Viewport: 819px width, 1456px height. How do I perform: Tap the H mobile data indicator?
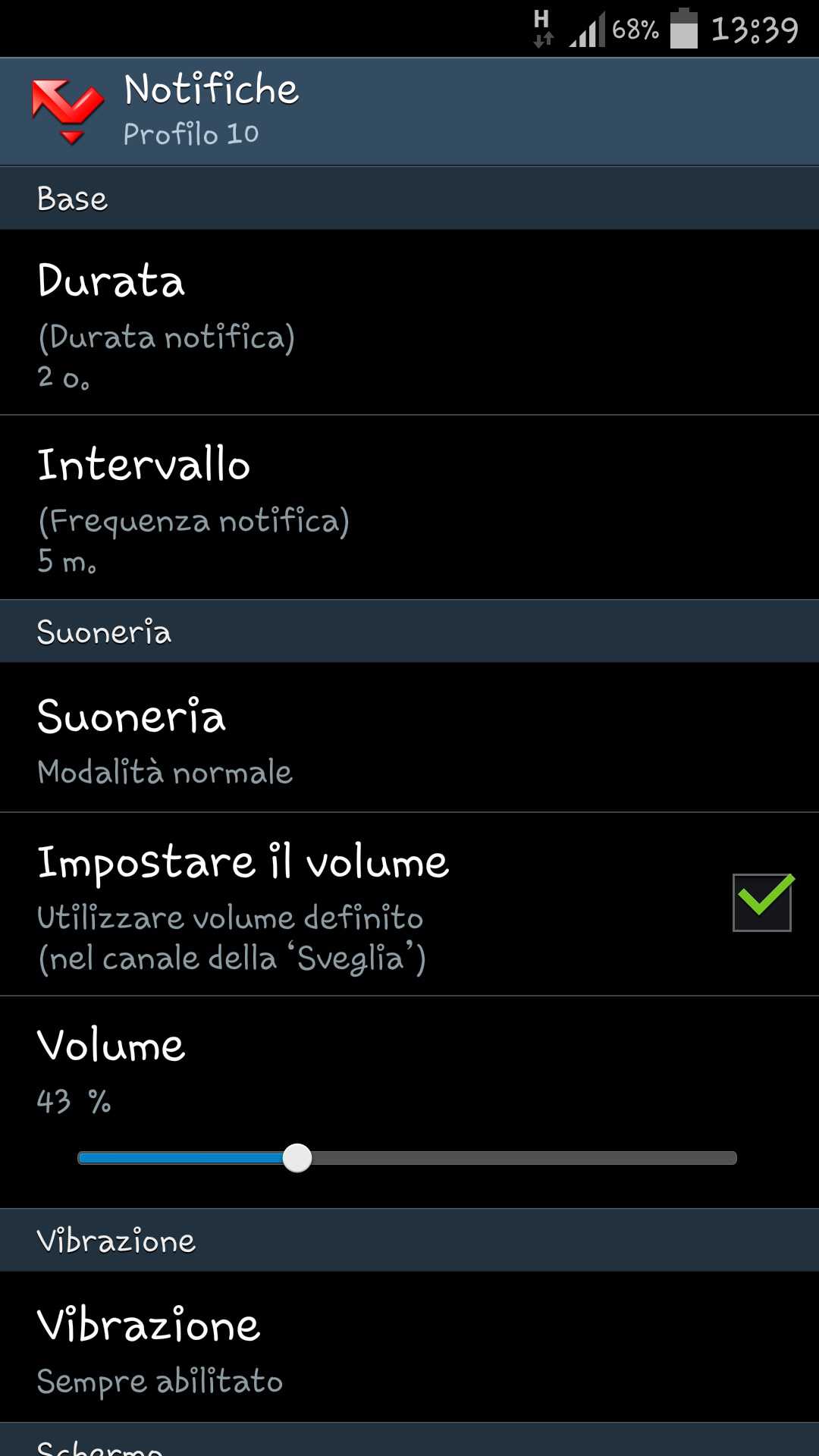542,29
